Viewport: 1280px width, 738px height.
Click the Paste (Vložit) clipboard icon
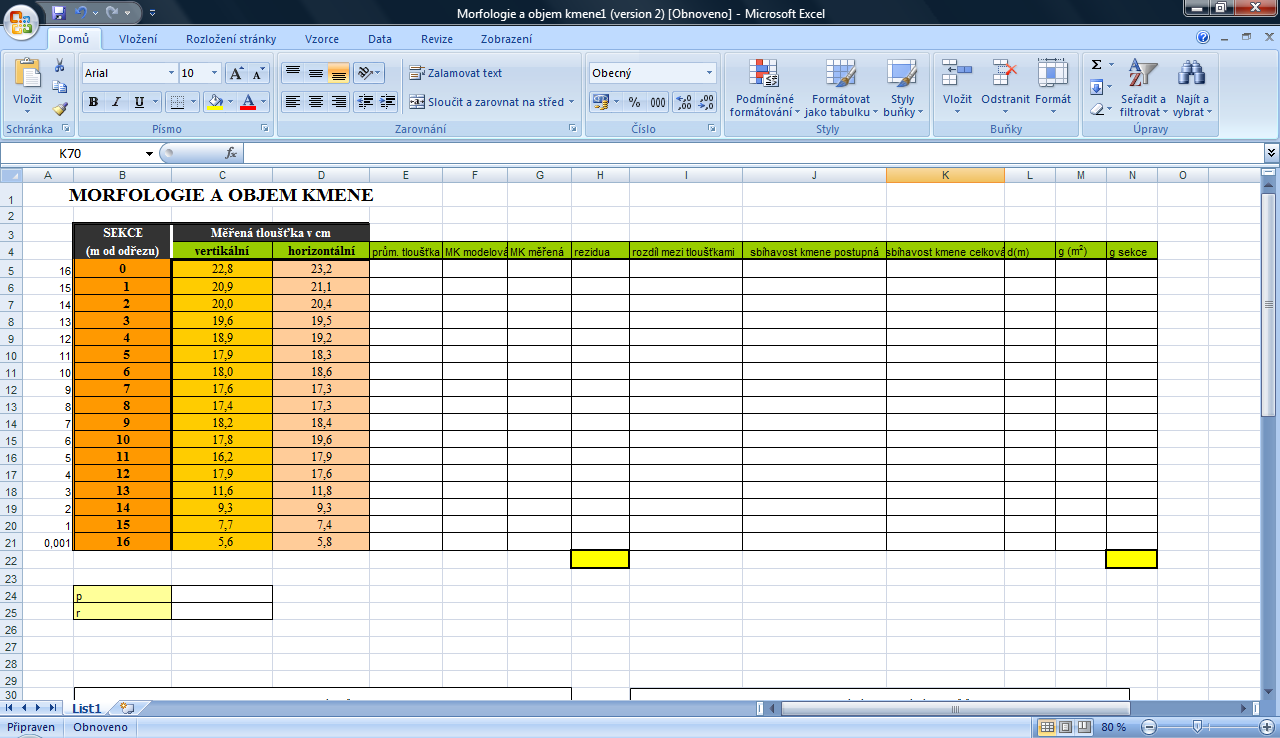tap(27, 74)
